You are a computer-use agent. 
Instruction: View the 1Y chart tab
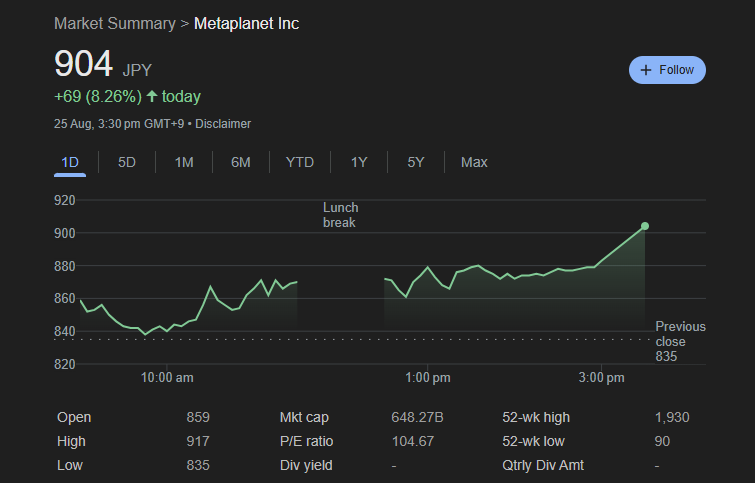coord(359,162)
